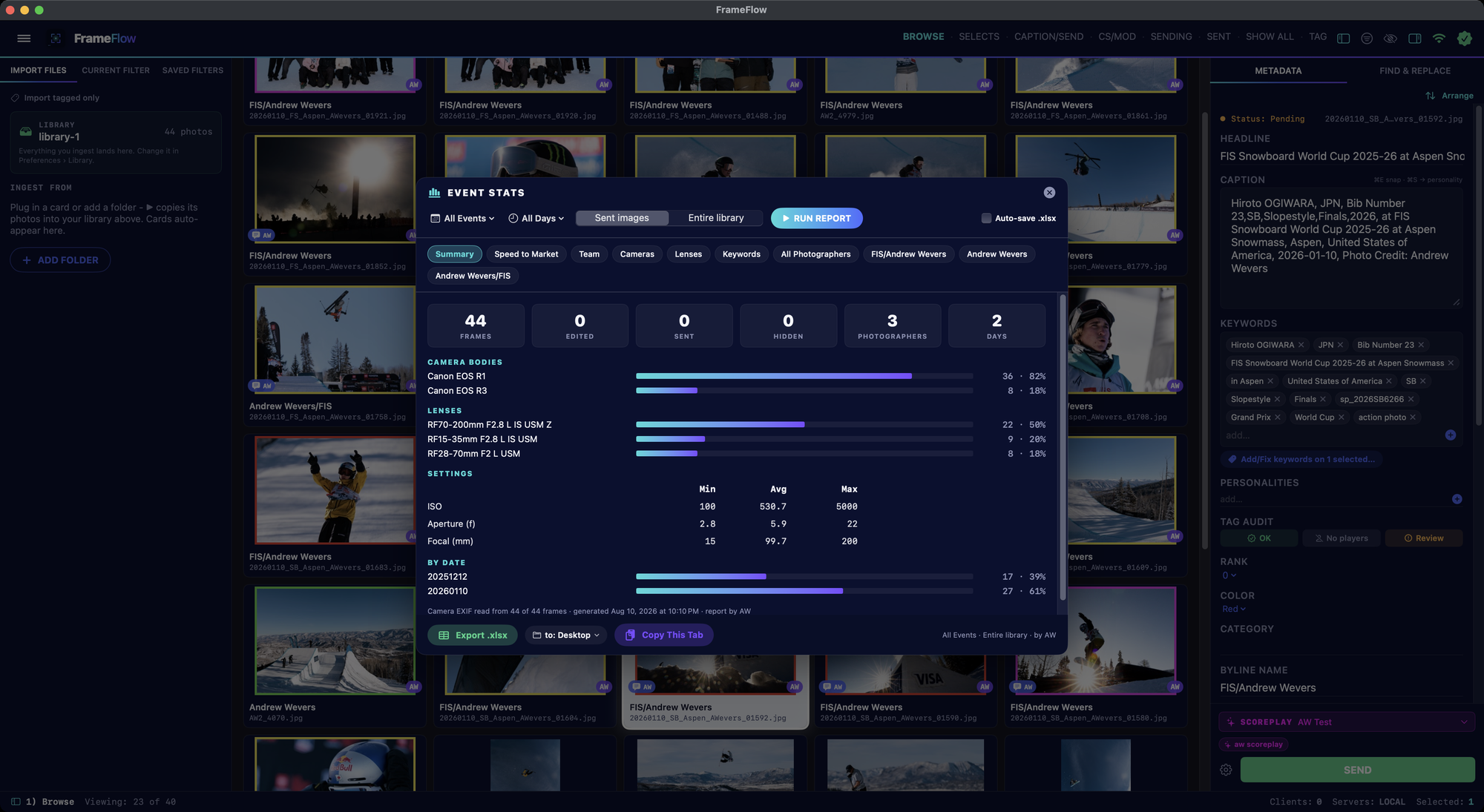This screenshot has width=1484, height=812.
Task: Remove the Slopestyle keyword tag
Action: (x=1277, y=400)
